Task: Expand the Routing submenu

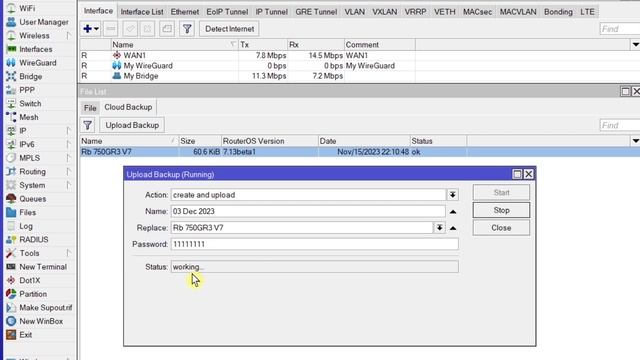Action: coord(68,171)
